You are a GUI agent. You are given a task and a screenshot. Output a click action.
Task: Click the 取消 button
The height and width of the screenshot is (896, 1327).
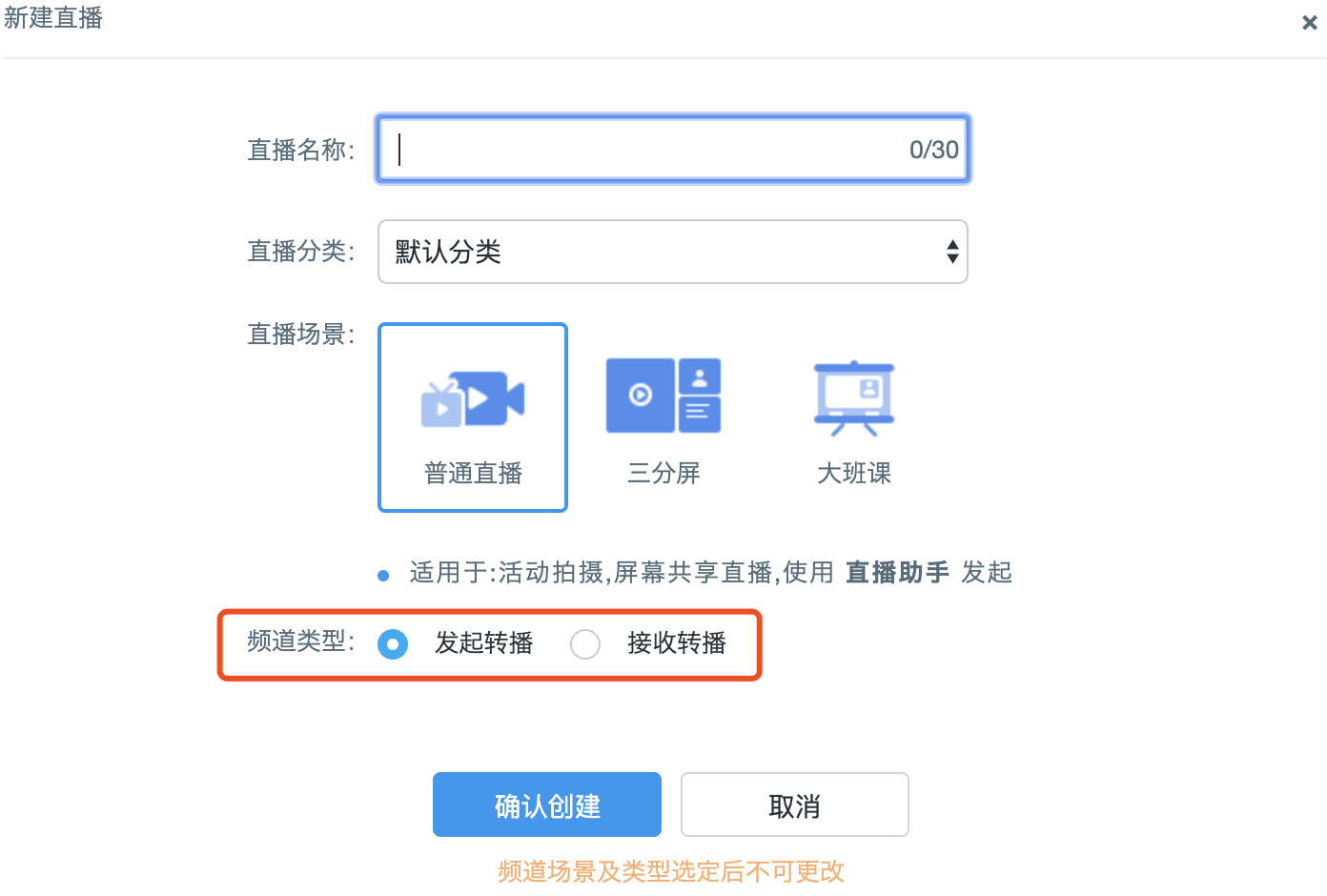click(x=795, y=804)
